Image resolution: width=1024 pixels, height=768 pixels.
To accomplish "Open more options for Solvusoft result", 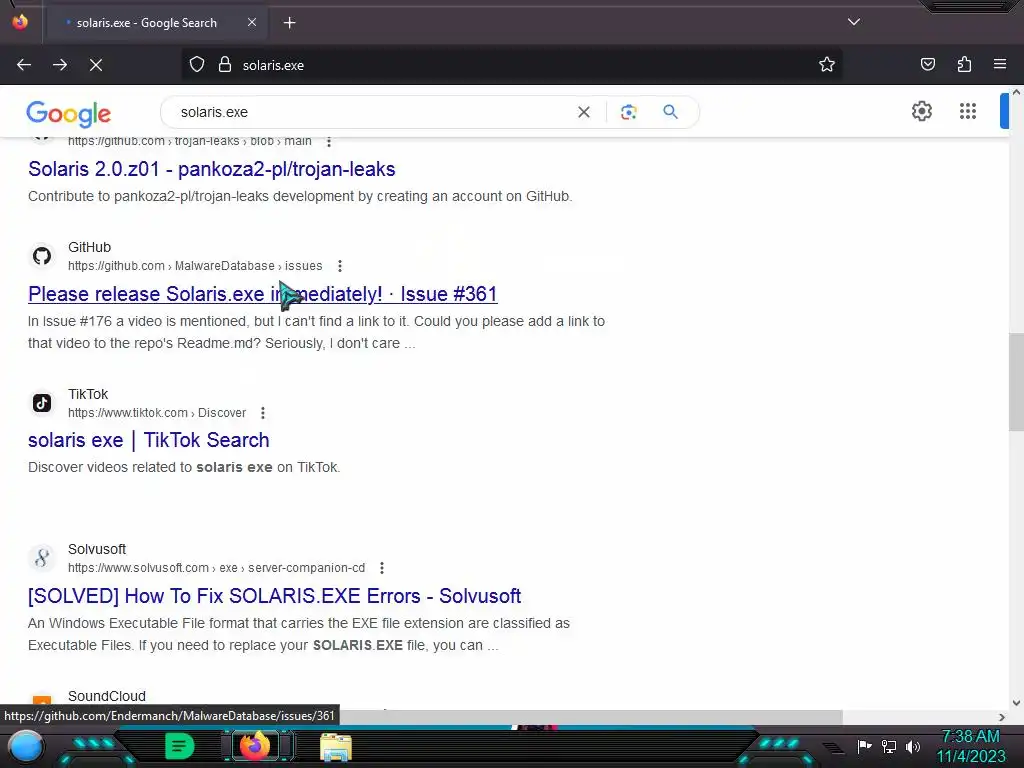I will [382, 568].
